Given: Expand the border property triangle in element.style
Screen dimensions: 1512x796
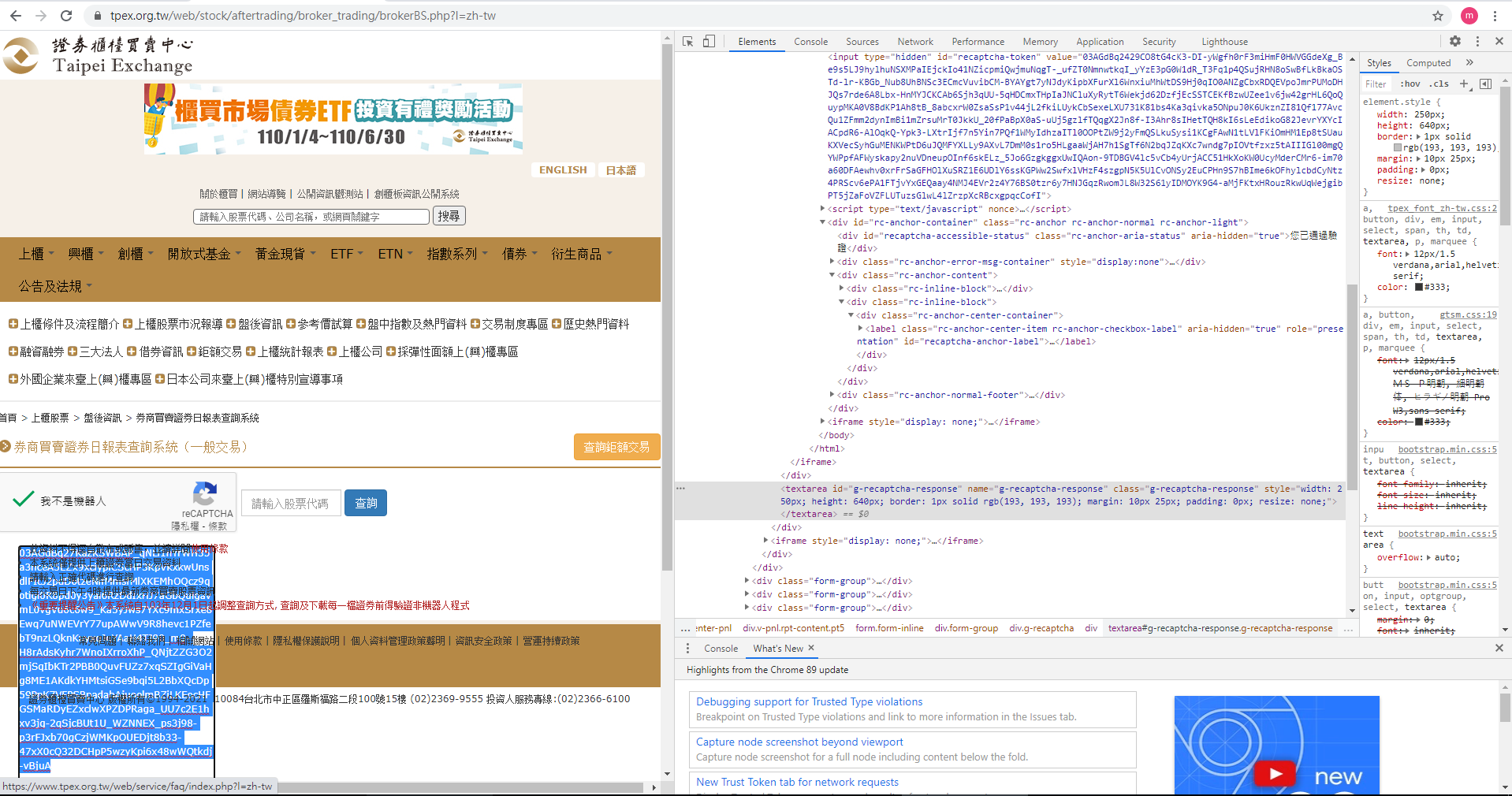Looking at the screenshot, I should coord(1418,136).
